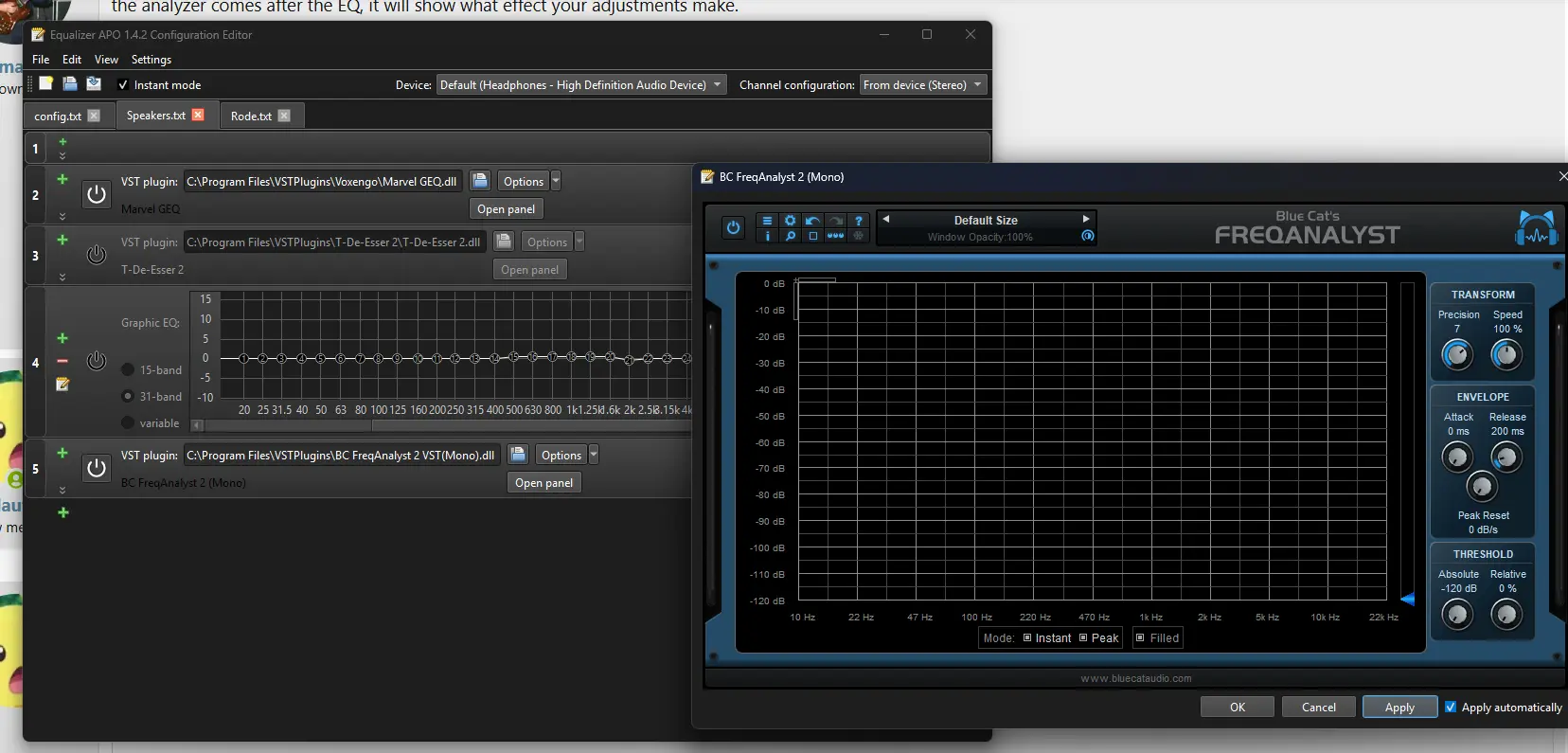Add filter with plus in row 1
The width and height of the screenshot is (1568, 753).
click(62, 141)
